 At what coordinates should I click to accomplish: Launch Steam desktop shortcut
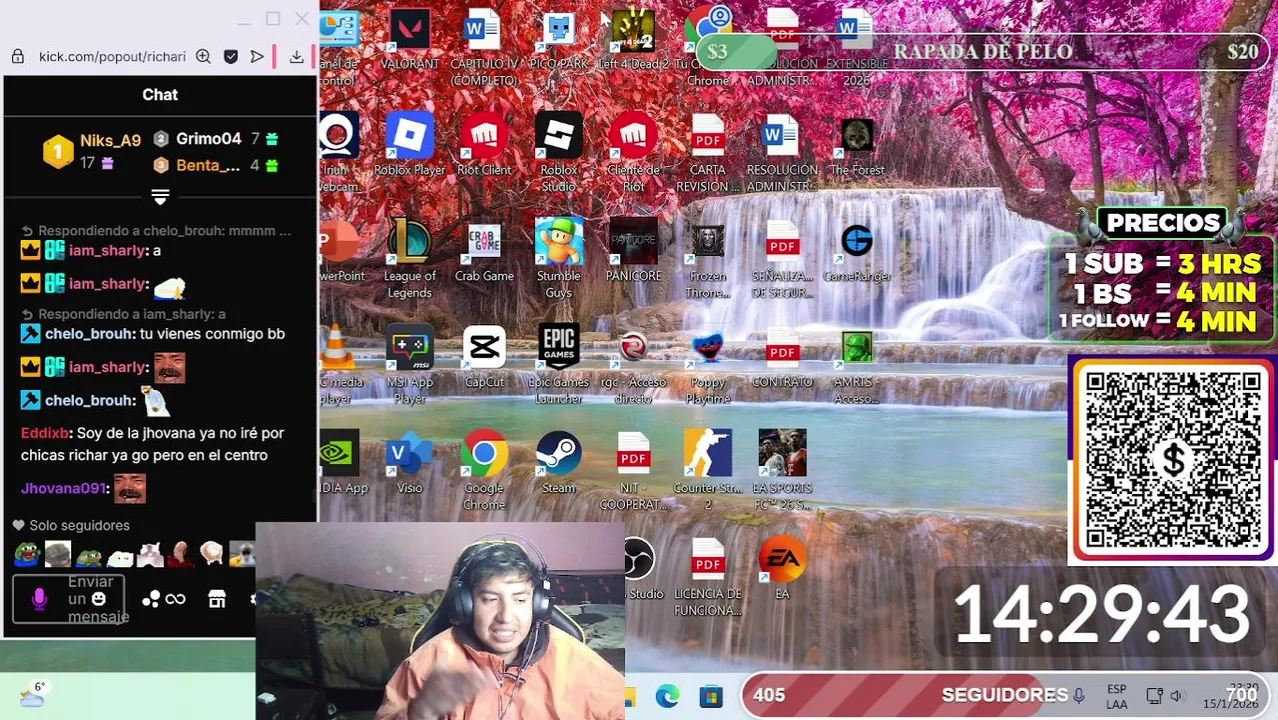pos(559,464)
